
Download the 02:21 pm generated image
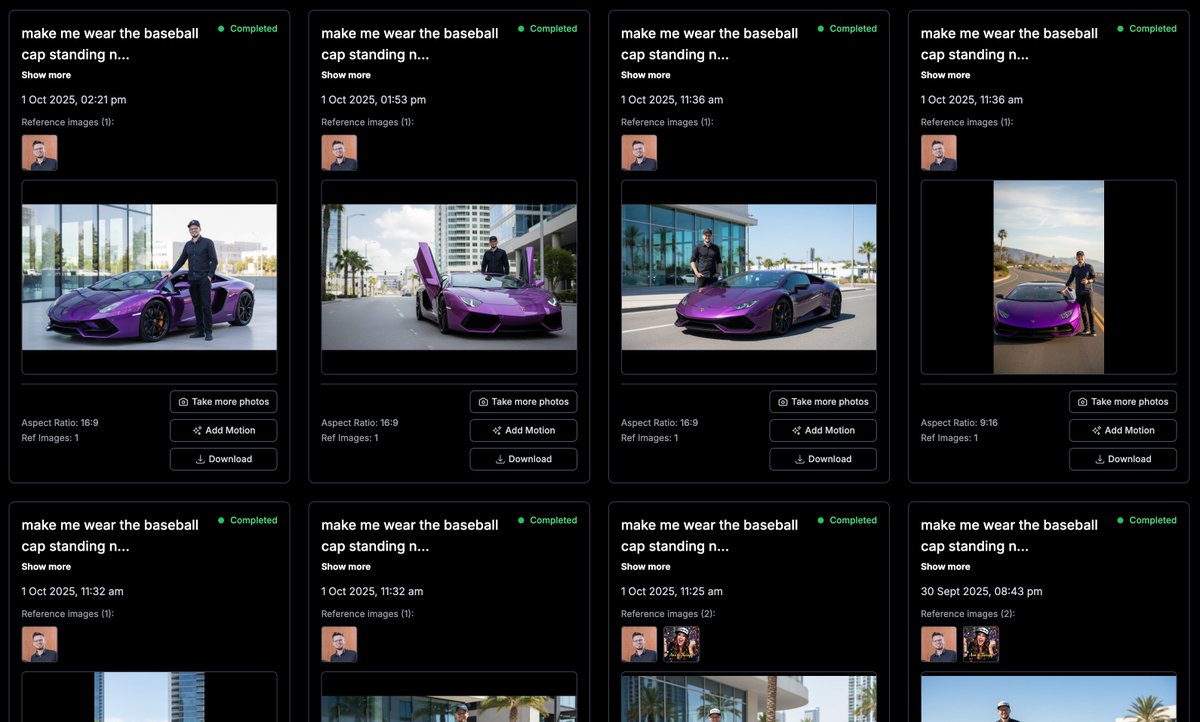coord(223,459)
